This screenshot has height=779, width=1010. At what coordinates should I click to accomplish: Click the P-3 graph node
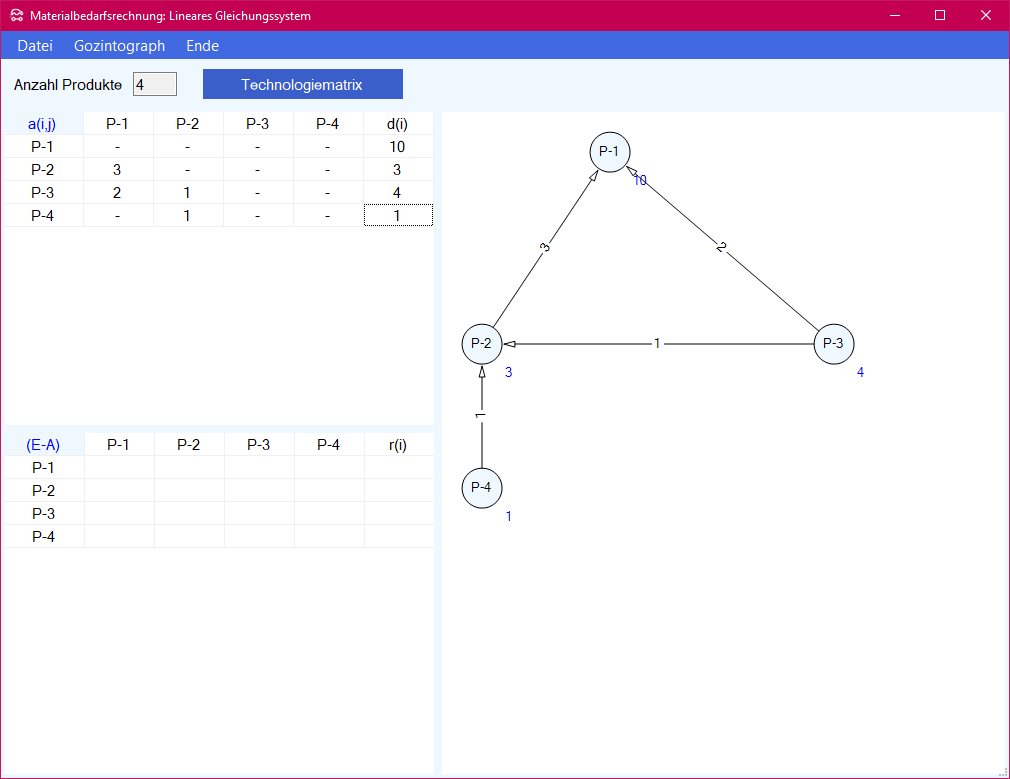point(833,344)
